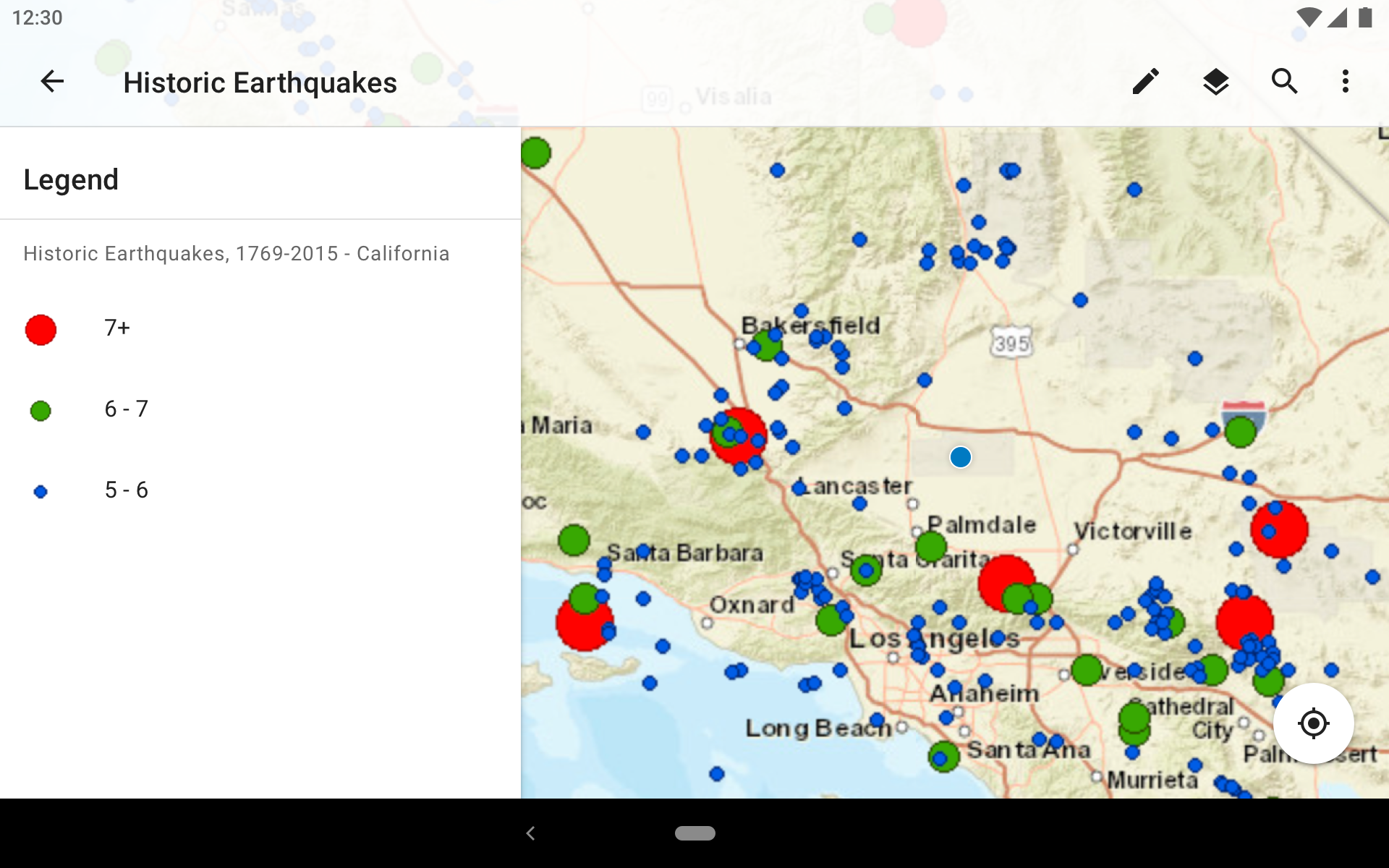Tap the red offshore circle southwest of Santa Barbara
Screen dimensions: 1389x868
point(585,622)
